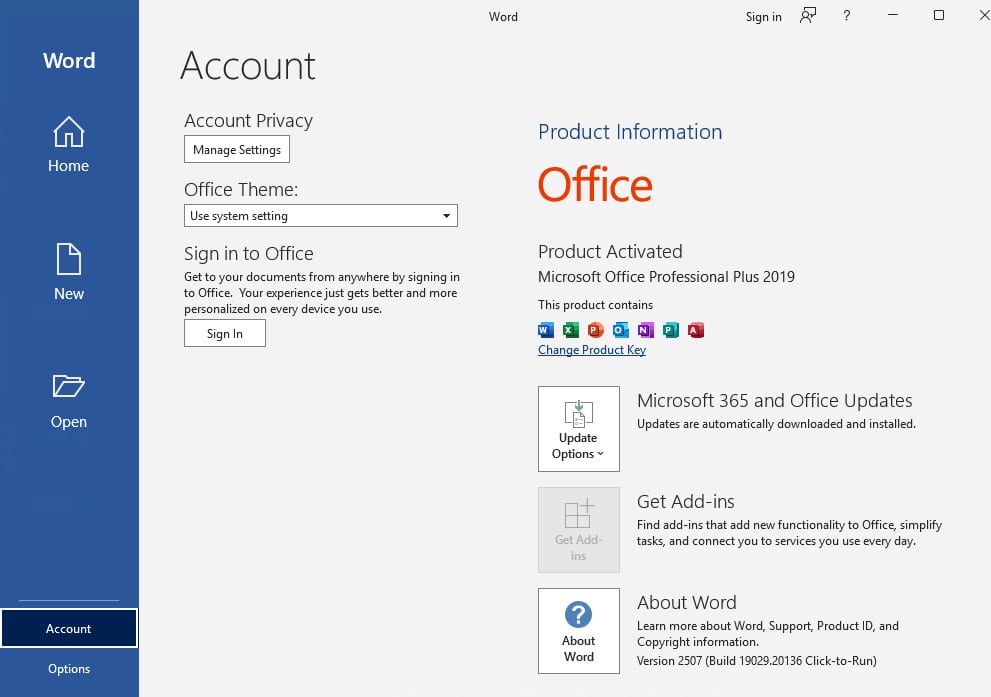Click the Get Add-ins heading text

(685, 502)
